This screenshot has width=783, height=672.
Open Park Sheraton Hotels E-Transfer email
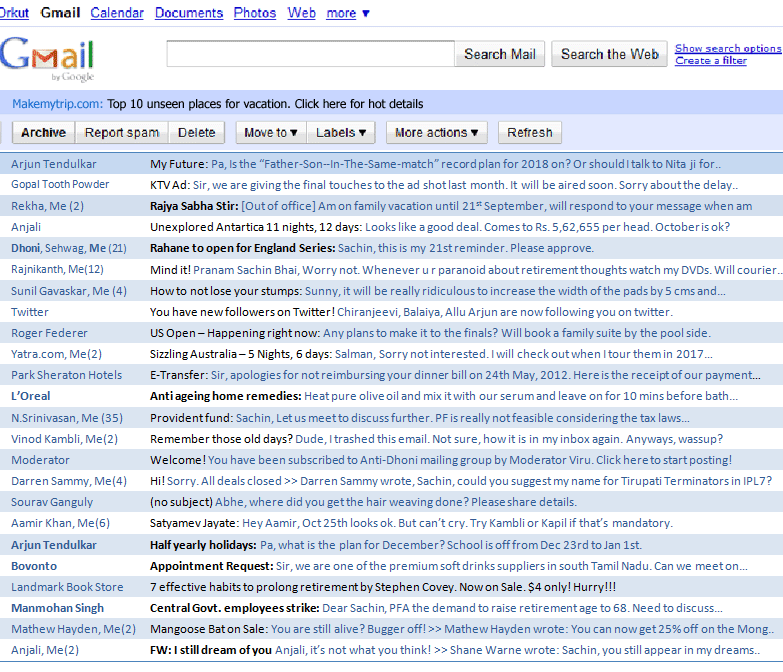pos(392,374)
